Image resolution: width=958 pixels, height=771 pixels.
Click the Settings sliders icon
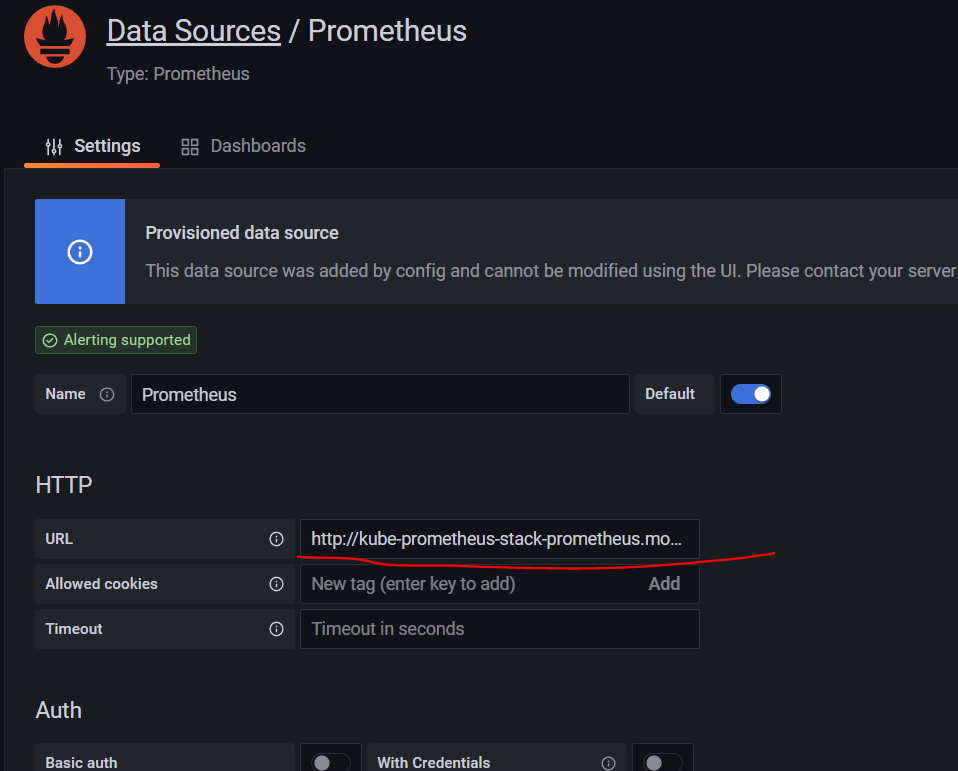(54, 147)
